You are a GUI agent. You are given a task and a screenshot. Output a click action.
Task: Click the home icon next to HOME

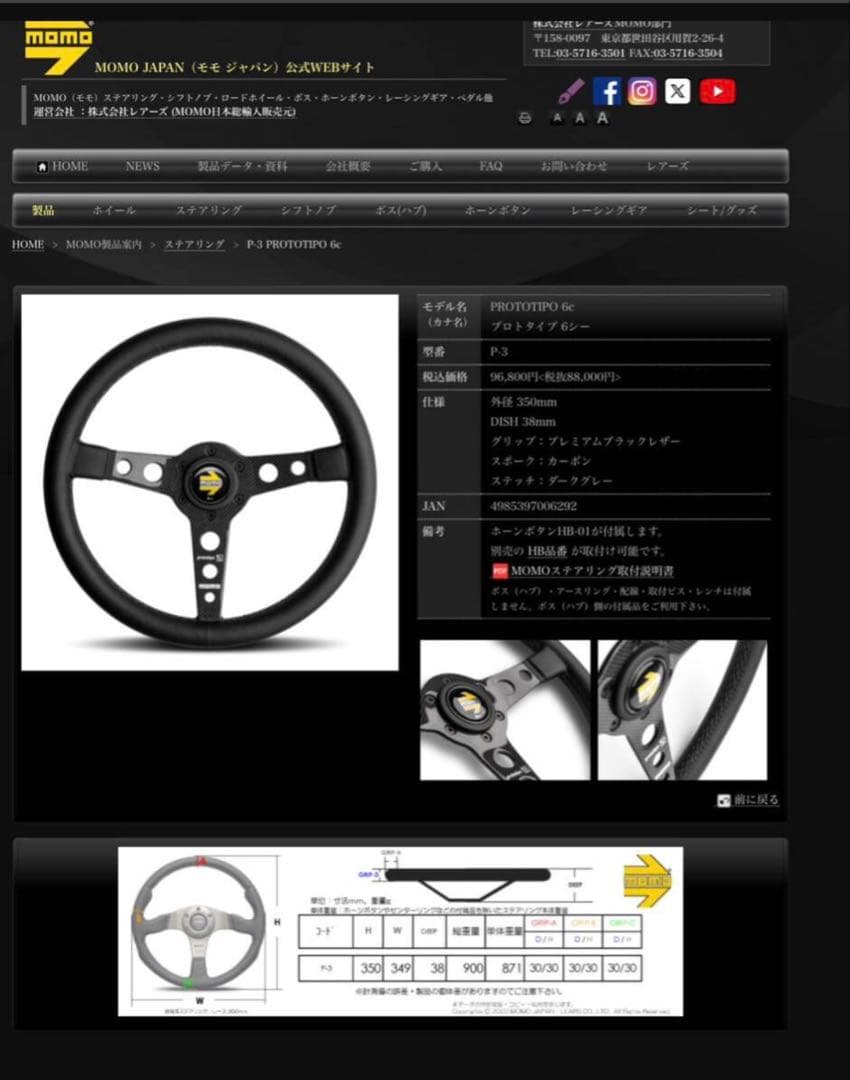point(41,165)
